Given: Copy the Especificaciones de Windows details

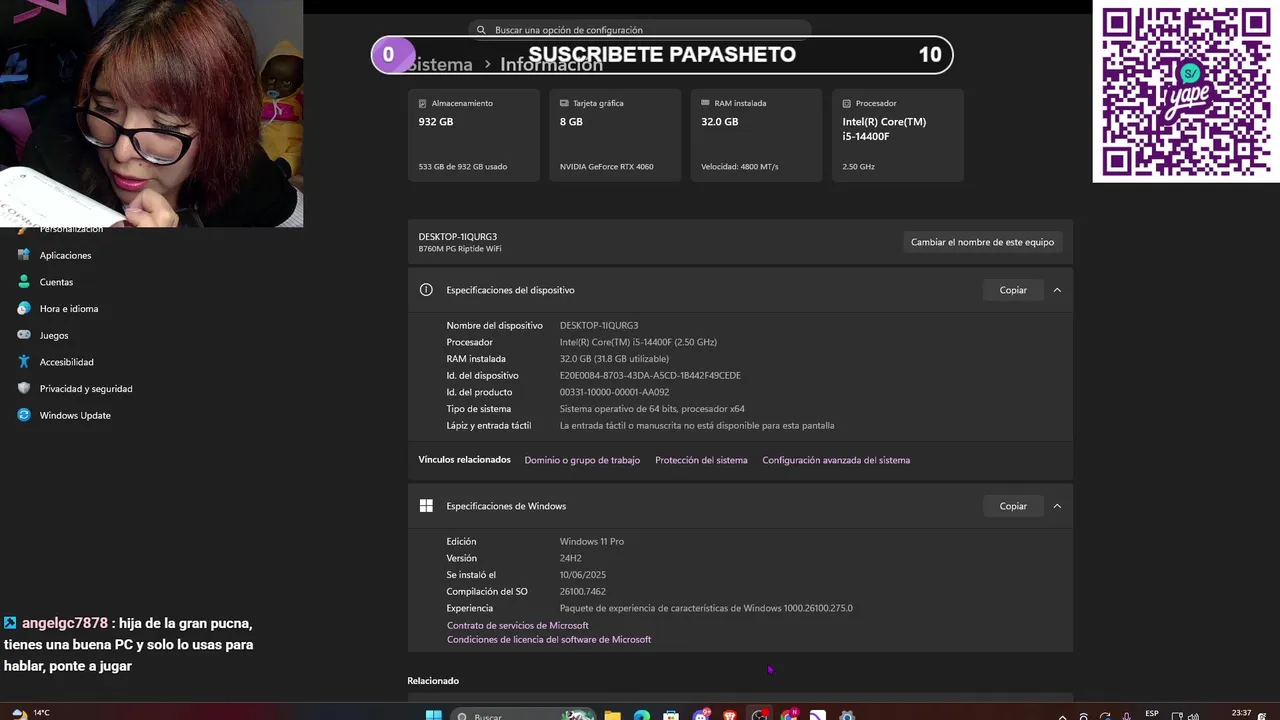Looking at the screenshot, I should (1013, 506).
